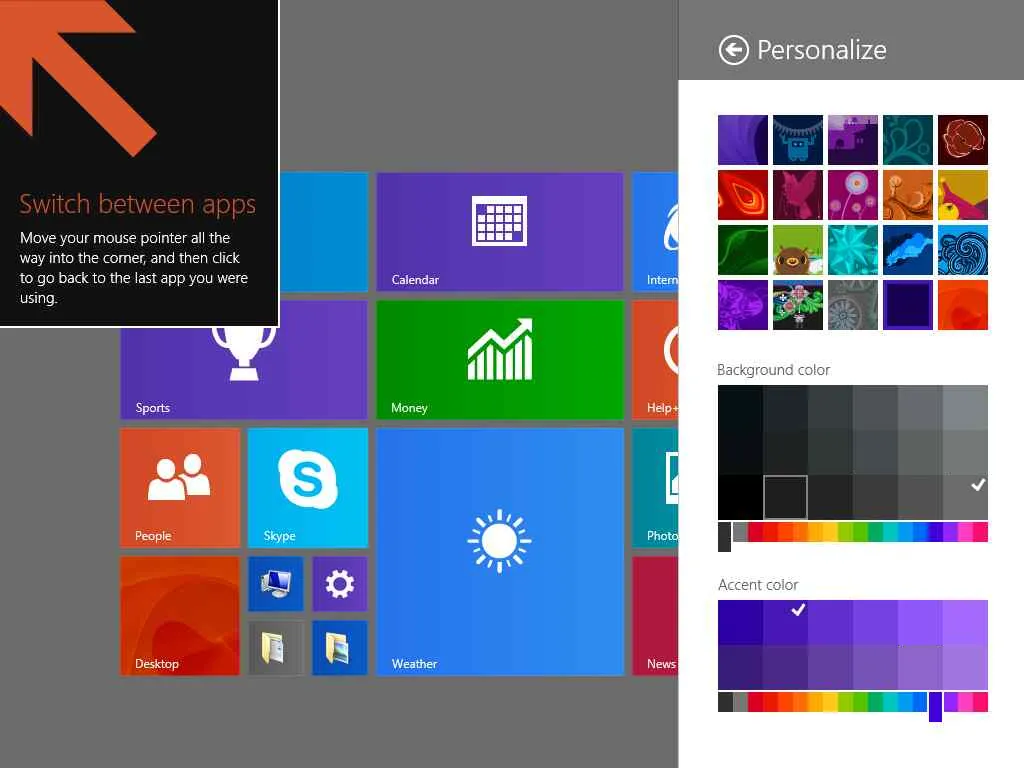Choose the colorful floral background thumbnail
Image resolution: width=1024 pixels, height=768 pixels.
click(x=797, y=305)
